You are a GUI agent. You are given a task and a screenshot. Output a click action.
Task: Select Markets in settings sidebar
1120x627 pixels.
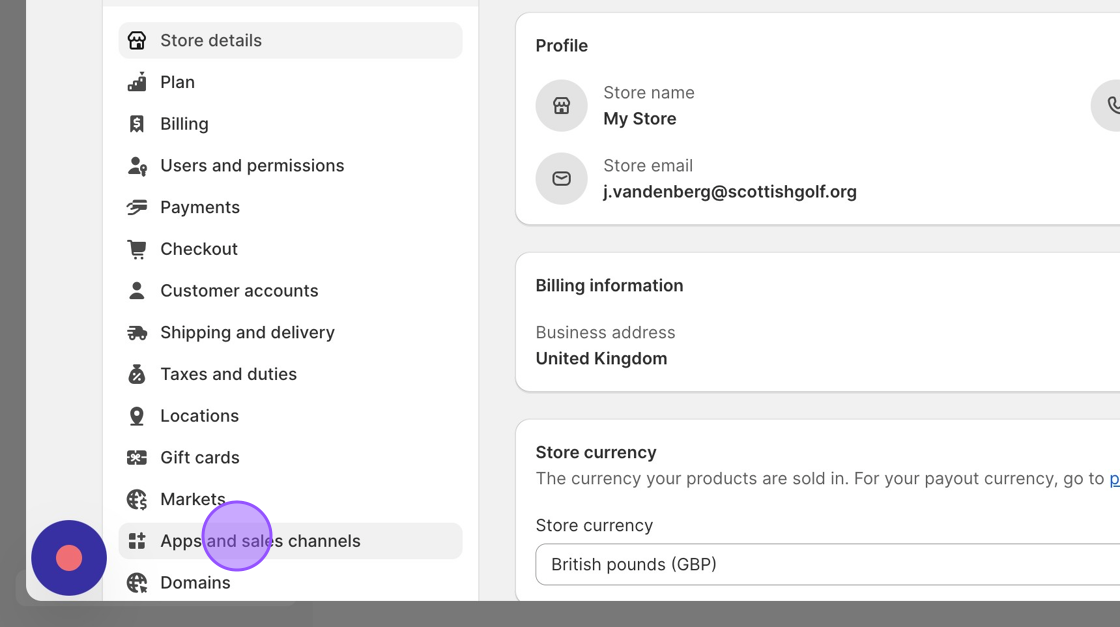tap(192, 499)
